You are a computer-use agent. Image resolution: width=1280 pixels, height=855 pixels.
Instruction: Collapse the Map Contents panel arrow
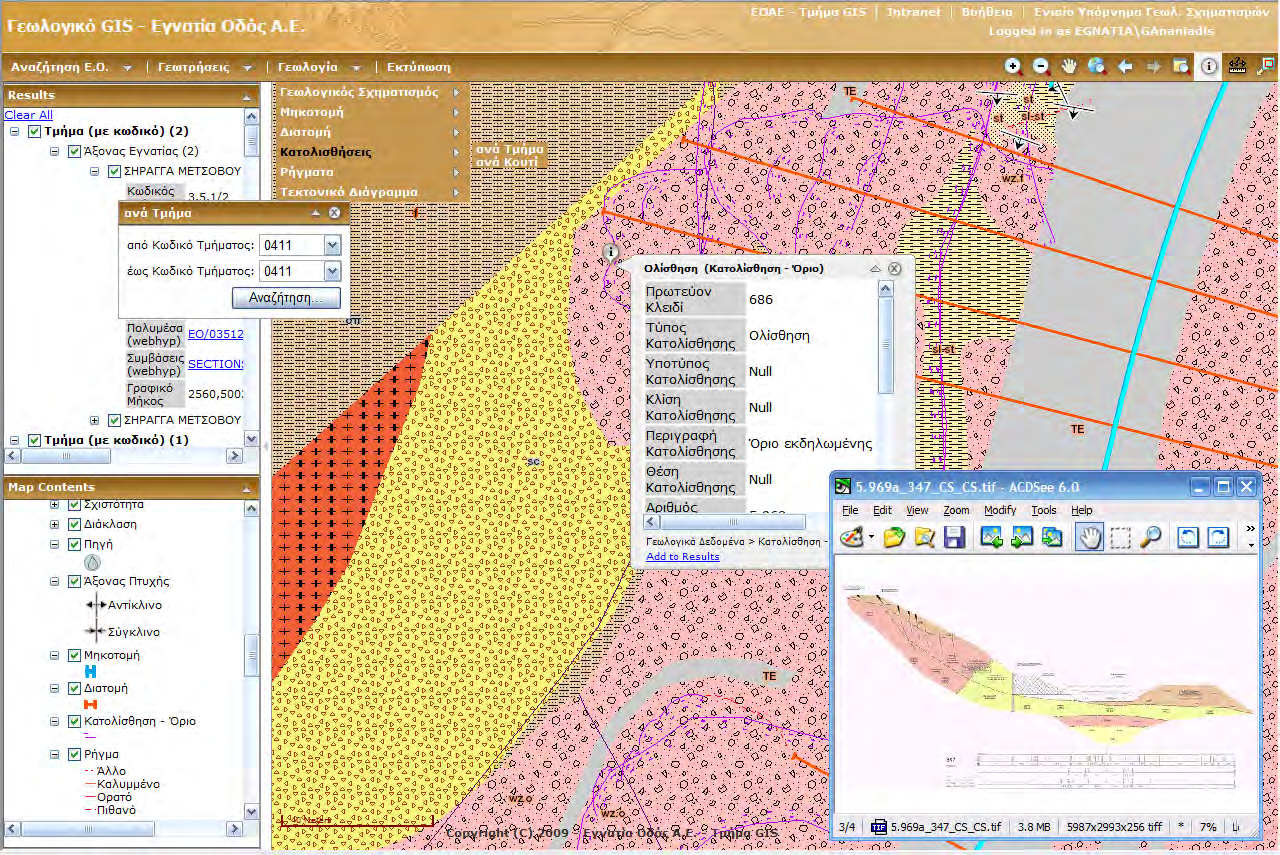coord(245,488)
